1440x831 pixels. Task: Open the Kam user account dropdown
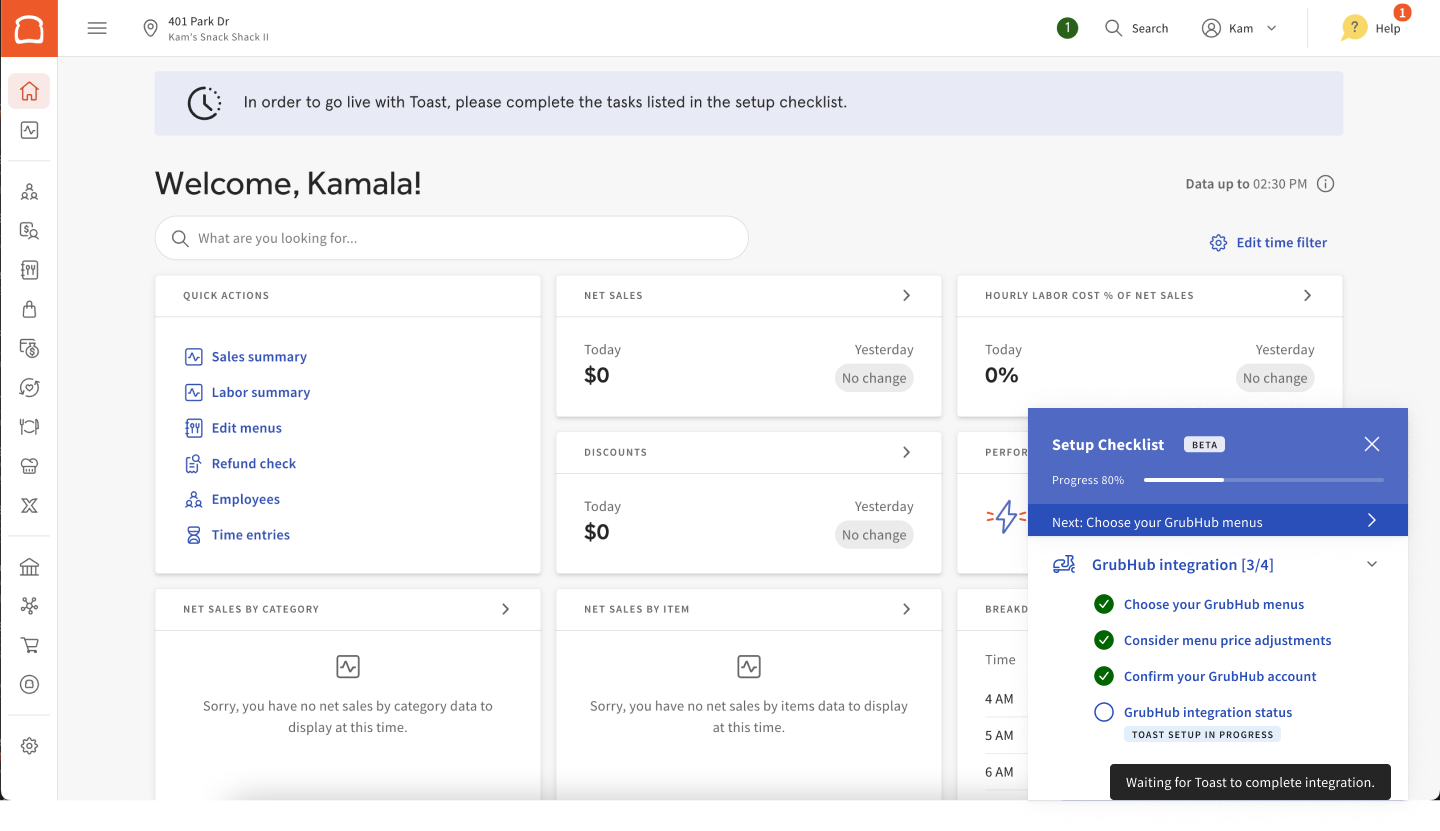pyautogui.click(x=1239, y=28)
